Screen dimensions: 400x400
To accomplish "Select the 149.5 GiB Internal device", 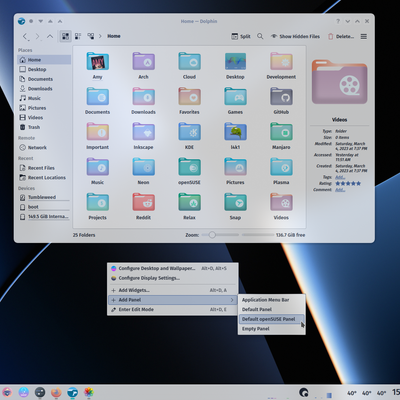I will point(44,217).
